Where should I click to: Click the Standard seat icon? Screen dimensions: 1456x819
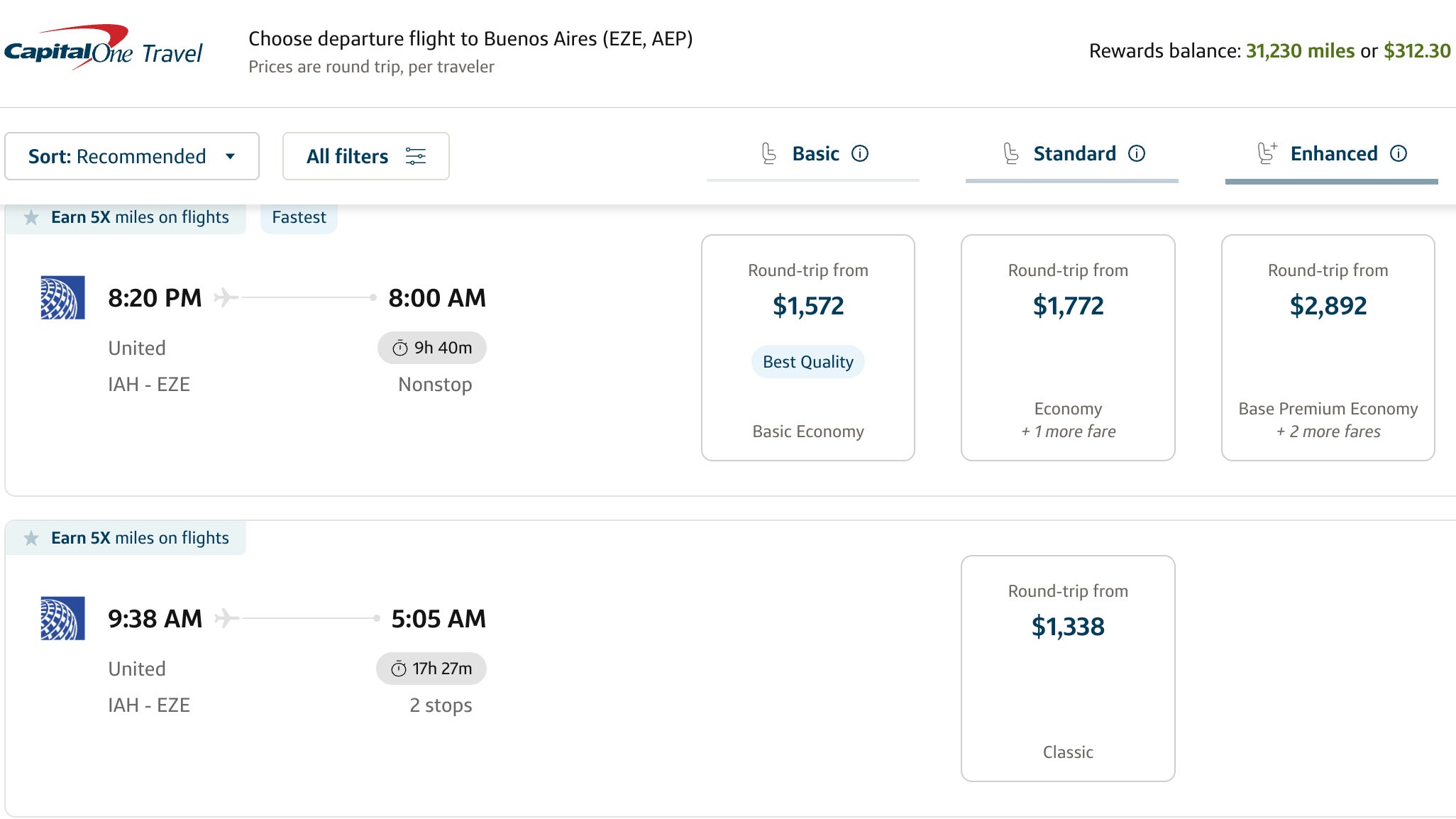pyautogui.click(x=1011, y=153)
